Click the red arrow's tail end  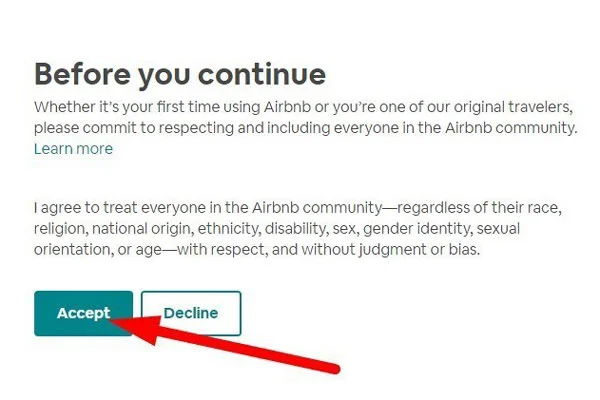click(334, 369)
